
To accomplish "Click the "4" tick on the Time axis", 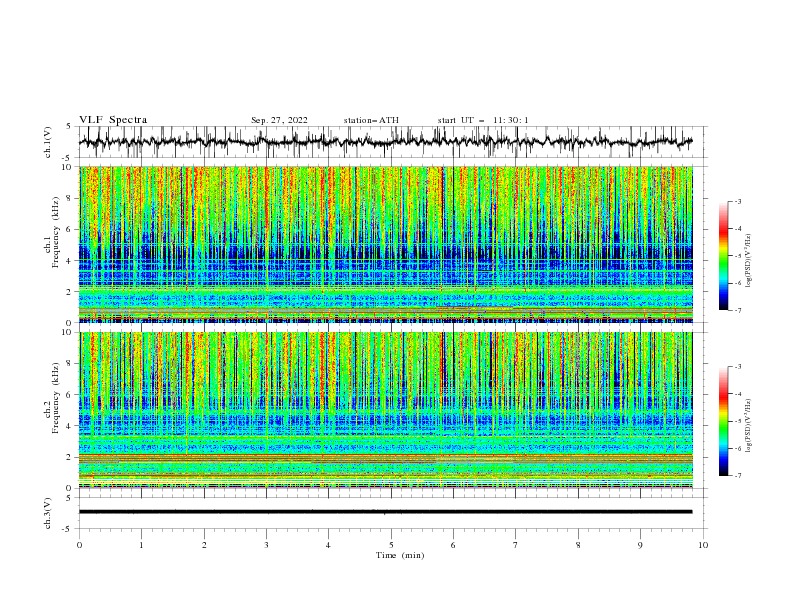I will (328, 545).
